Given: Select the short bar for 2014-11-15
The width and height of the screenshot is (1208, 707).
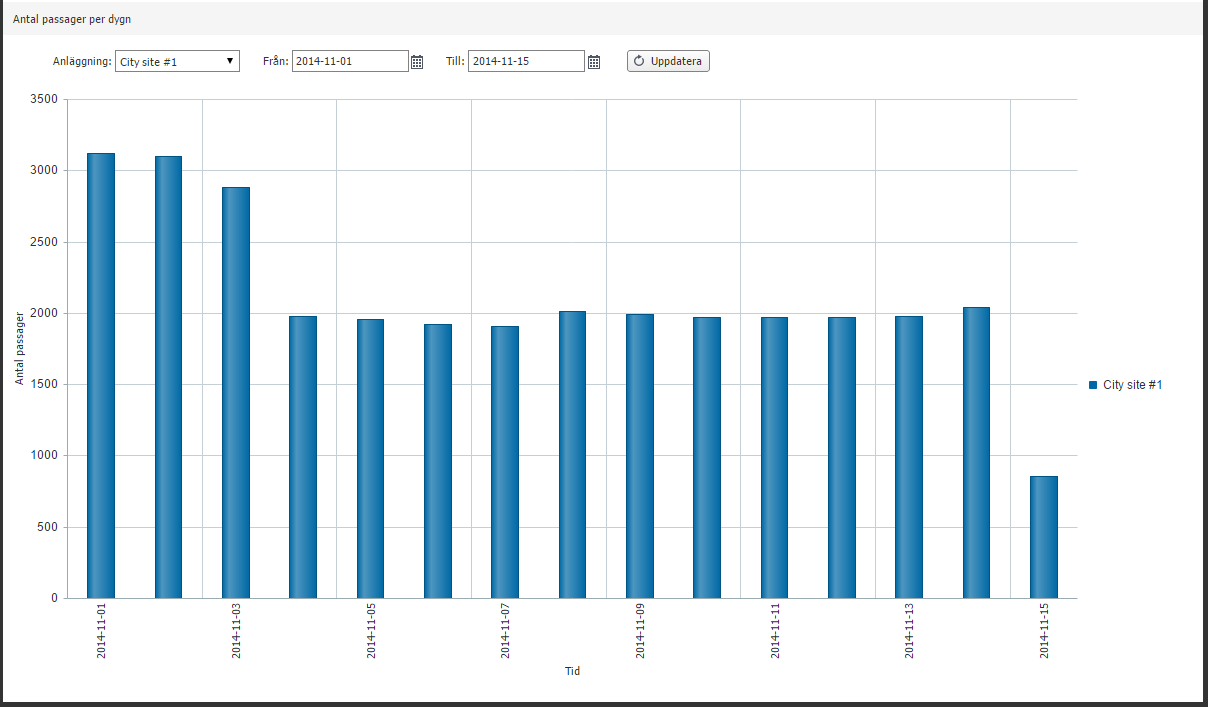Looking at the screenshot, I should click(x=1044, y=537).
